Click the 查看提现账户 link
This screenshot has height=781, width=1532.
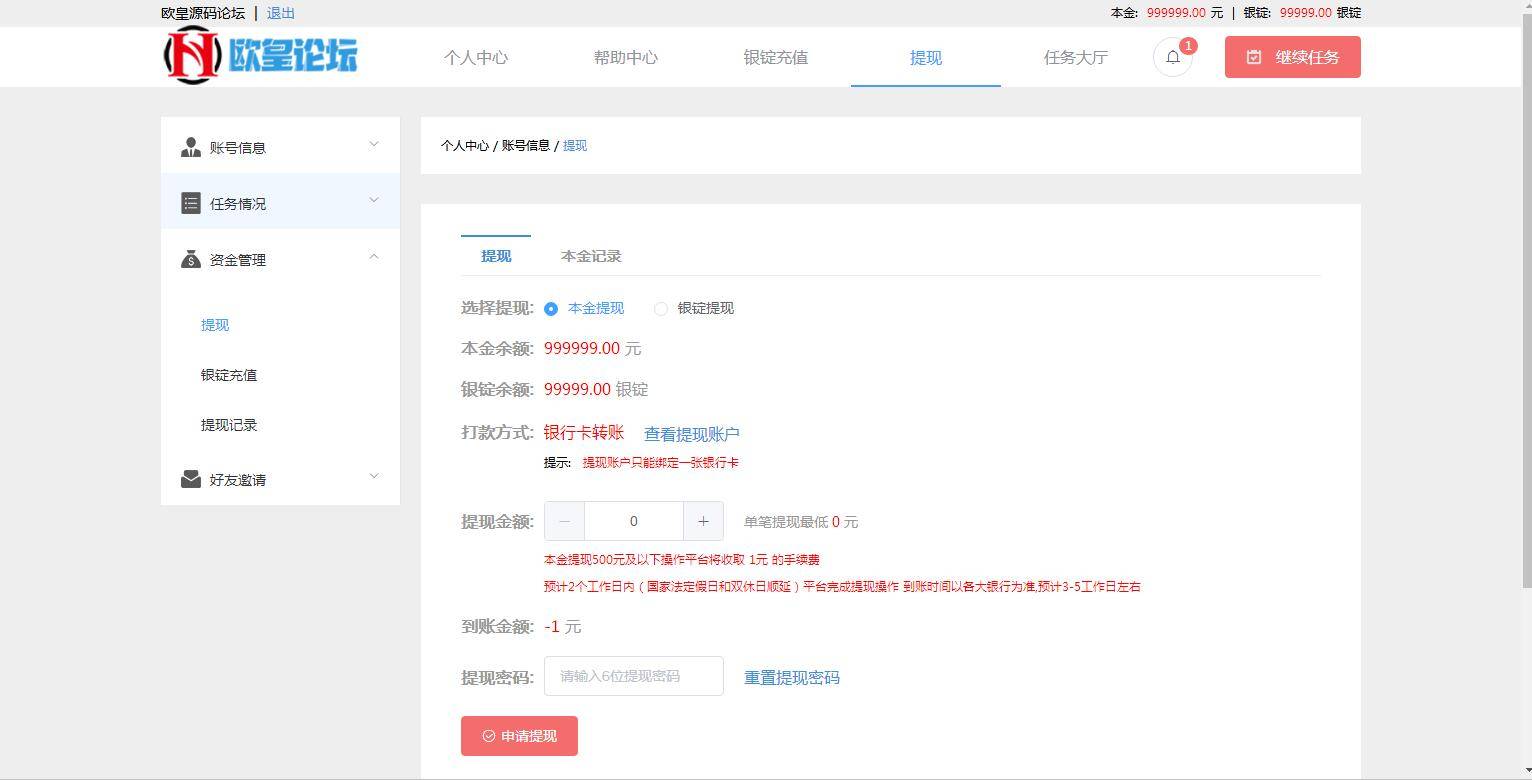(x=692, y=433)
